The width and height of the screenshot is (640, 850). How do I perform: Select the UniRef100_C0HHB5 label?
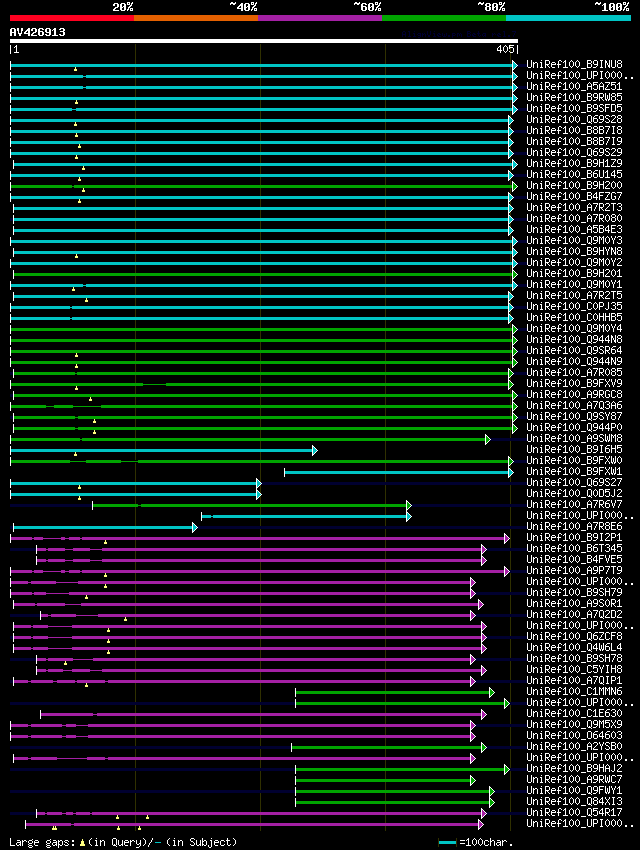[x=574, y=317]
